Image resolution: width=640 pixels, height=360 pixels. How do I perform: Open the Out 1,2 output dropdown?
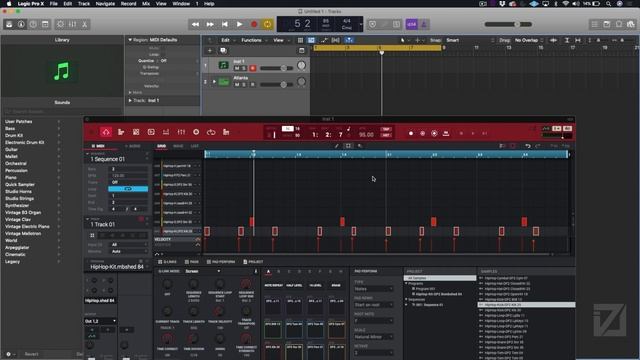pos(100,321)
